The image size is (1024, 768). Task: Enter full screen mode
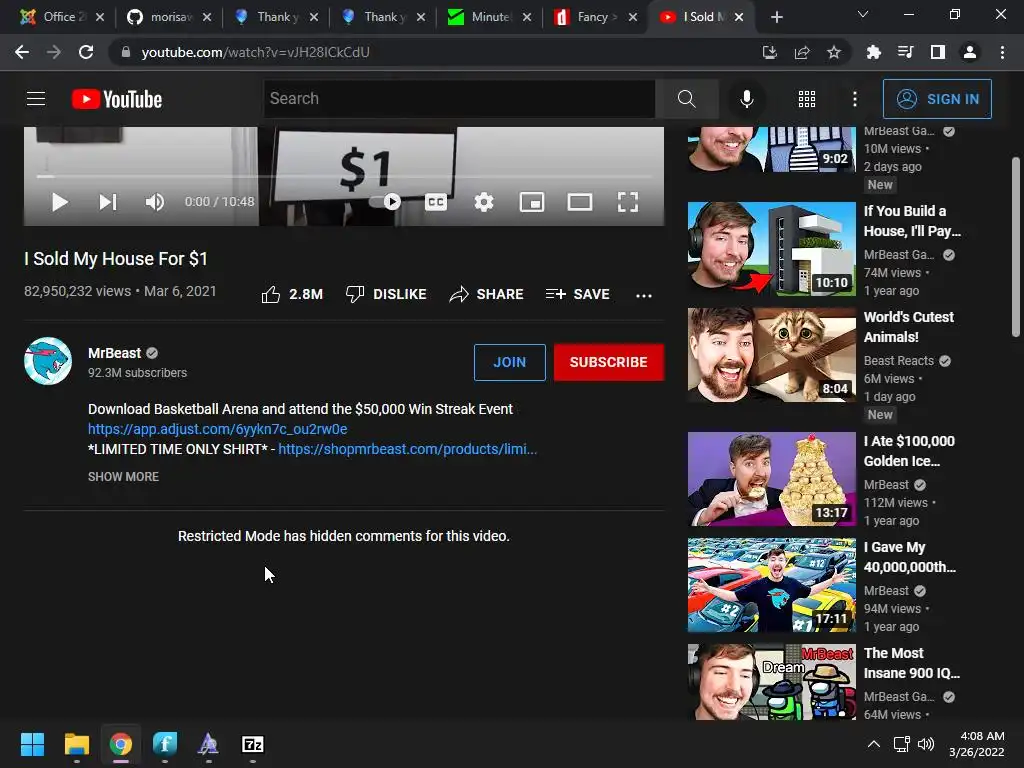pyautogui.click(x=628, y=202)
